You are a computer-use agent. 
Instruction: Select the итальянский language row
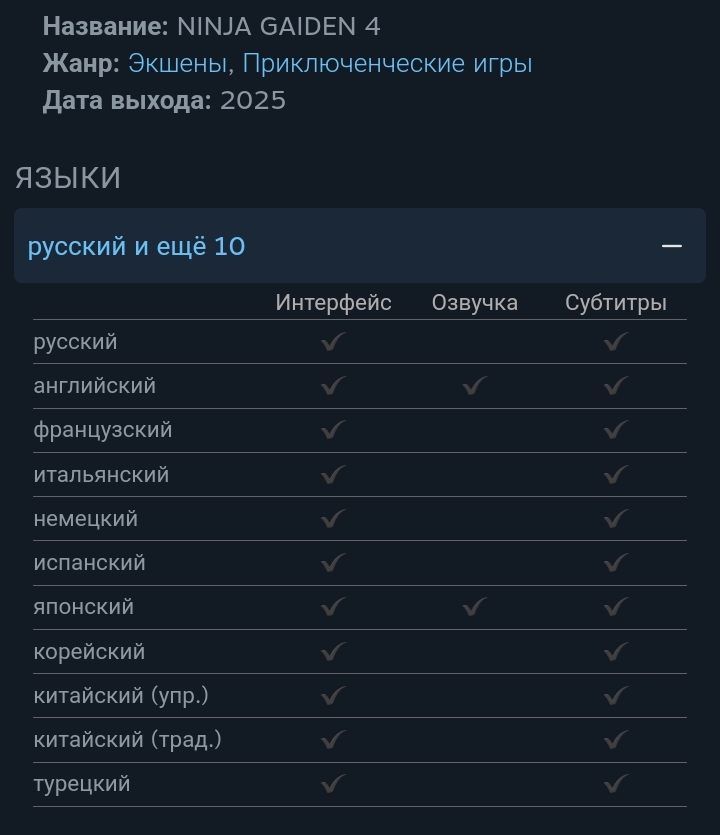(x=360, y=474)
